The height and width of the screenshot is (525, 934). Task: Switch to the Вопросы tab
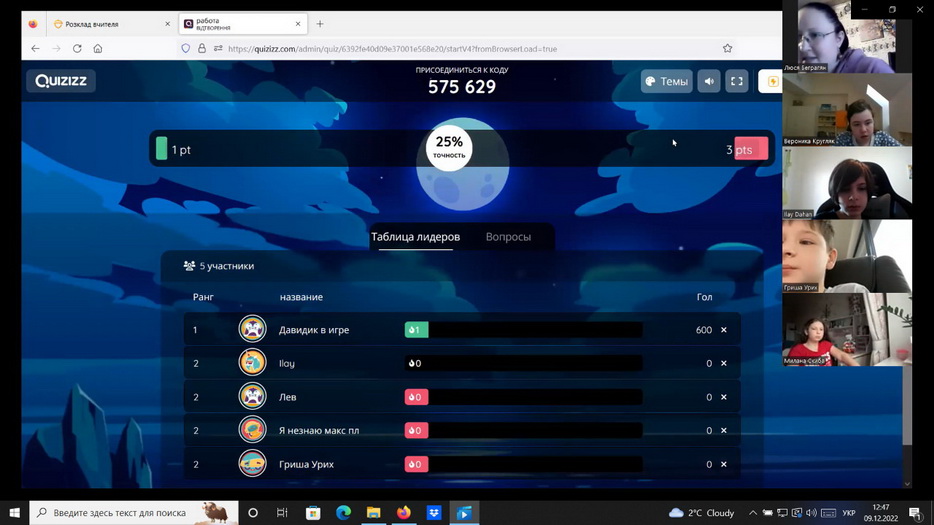click(508, 237)
